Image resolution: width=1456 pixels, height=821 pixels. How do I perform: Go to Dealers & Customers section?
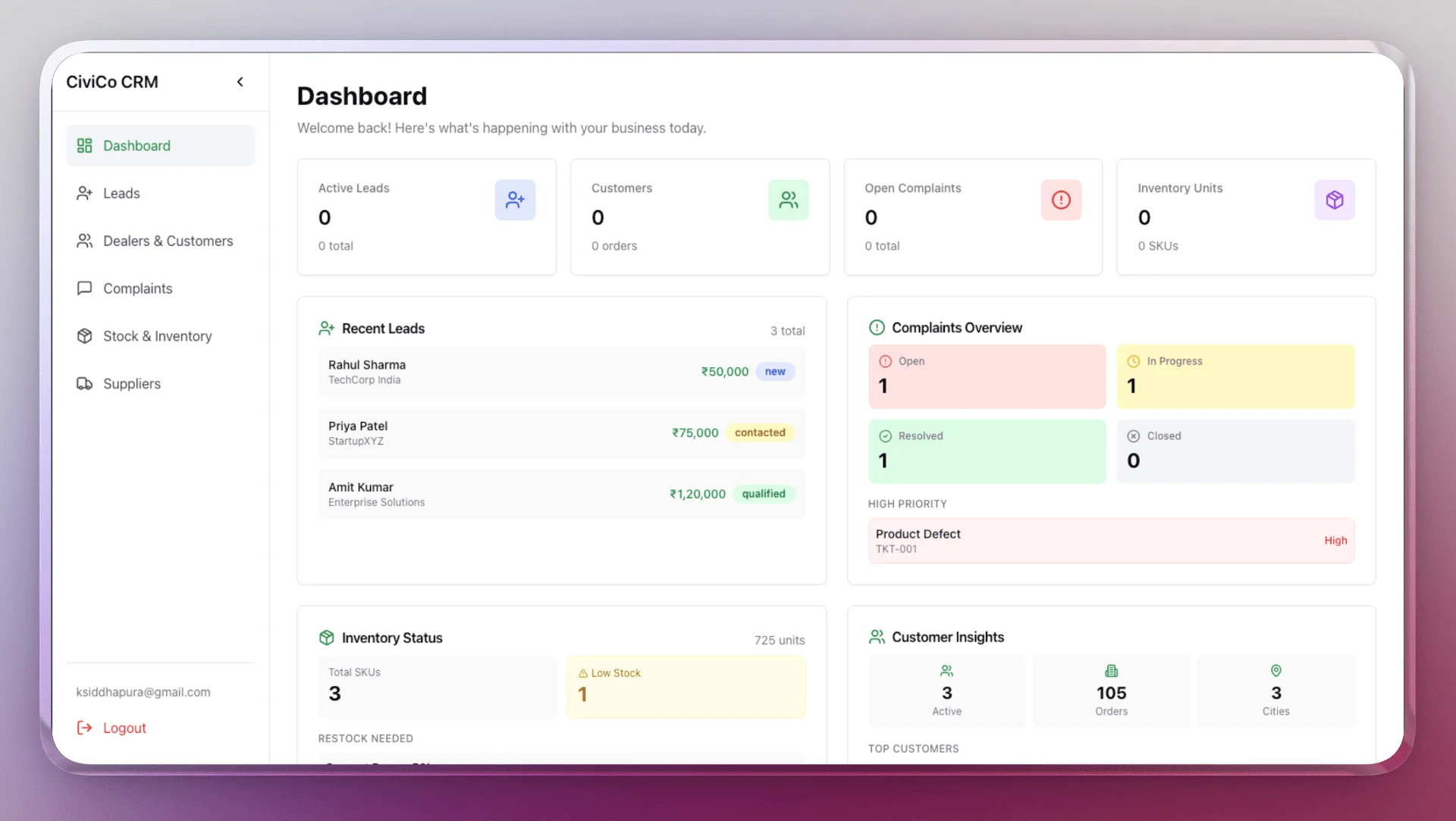[168, 241]
